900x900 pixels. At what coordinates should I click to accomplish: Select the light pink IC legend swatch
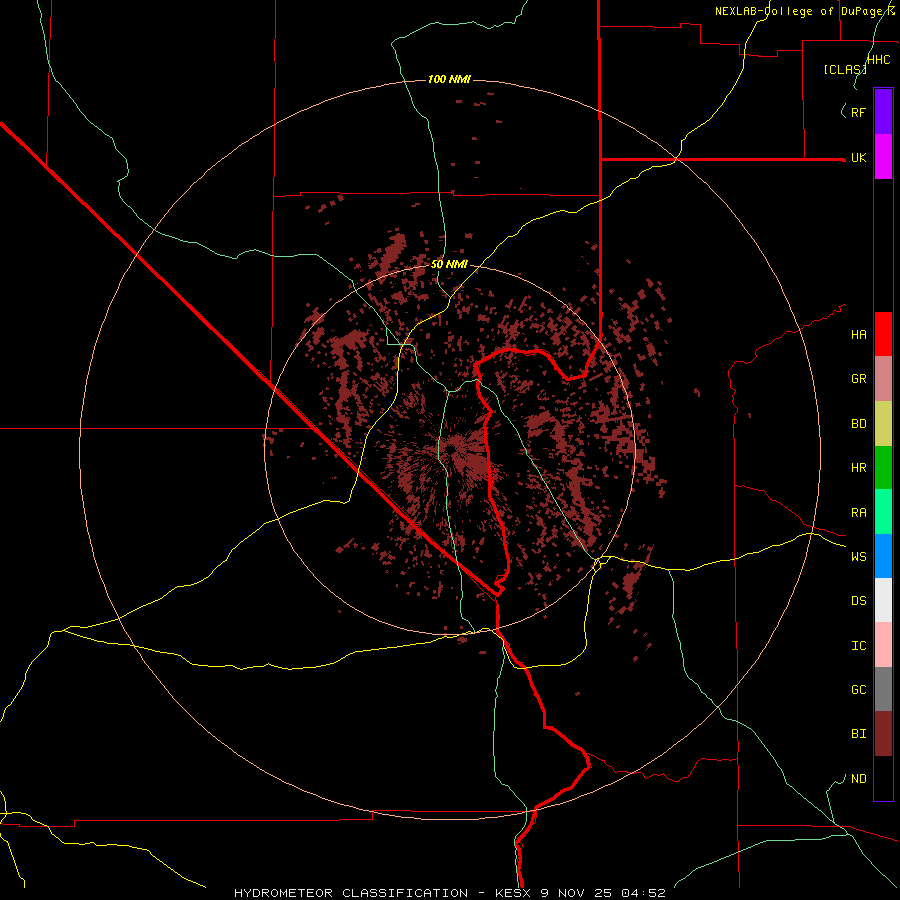[883, 645]
